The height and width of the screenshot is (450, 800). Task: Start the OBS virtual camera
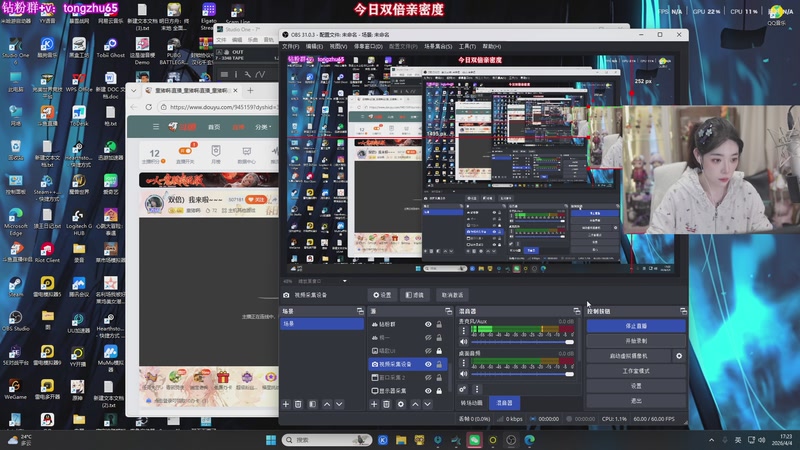click(x=629, y=356)
